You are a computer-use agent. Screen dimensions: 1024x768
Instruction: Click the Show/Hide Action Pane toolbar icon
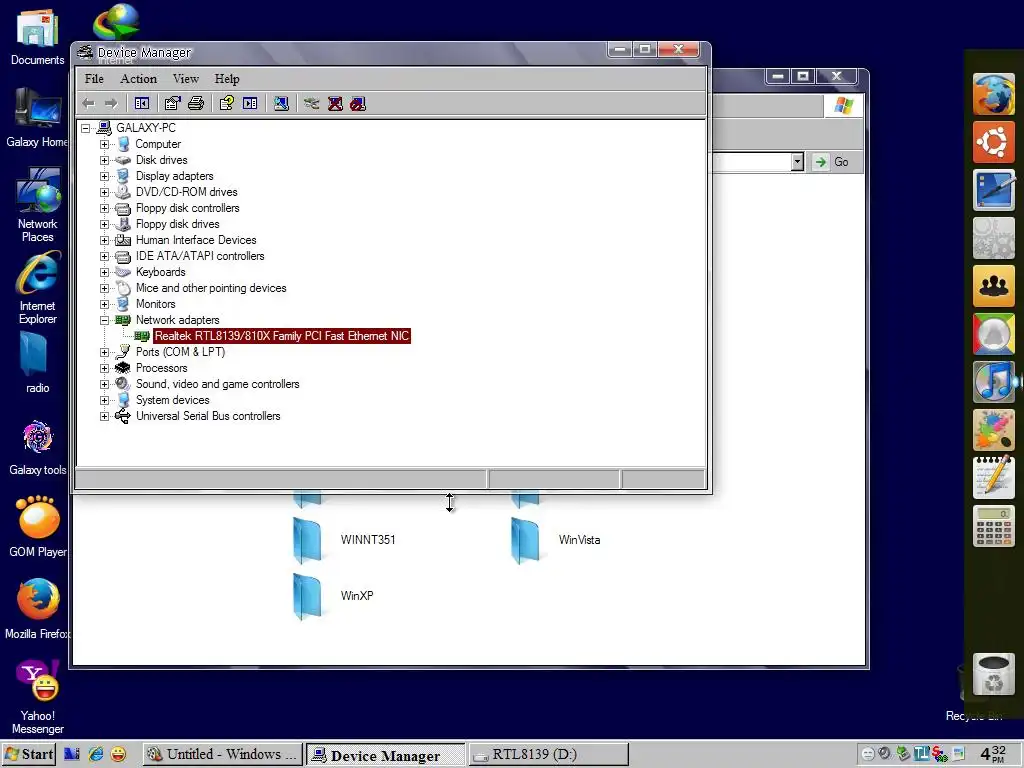[x=250, y=103]
